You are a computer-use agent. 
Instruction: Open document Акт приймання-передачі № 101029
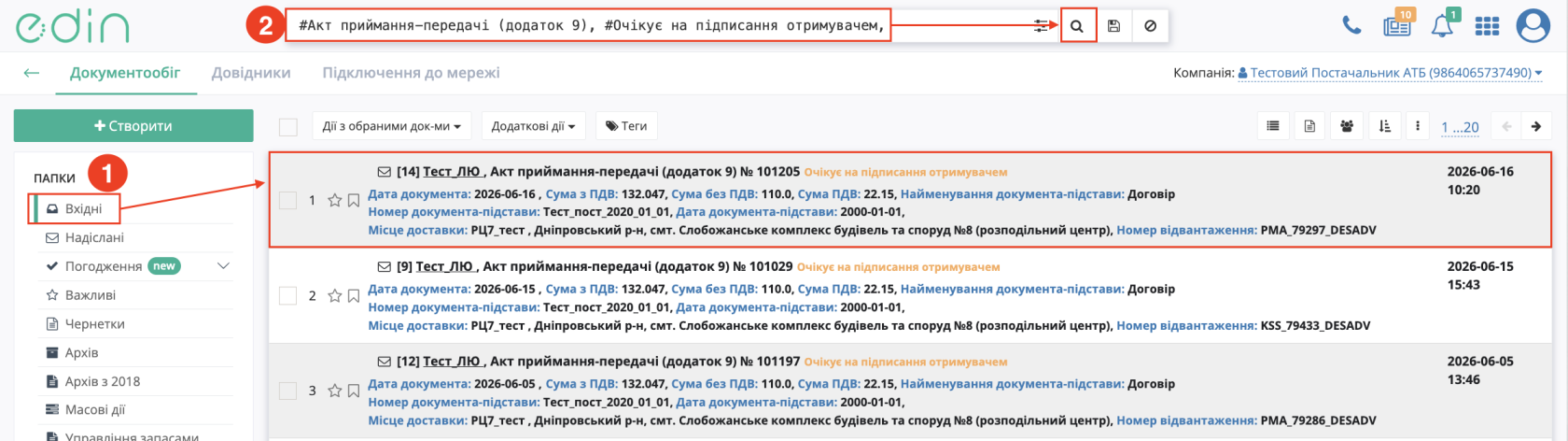[637, 267]
